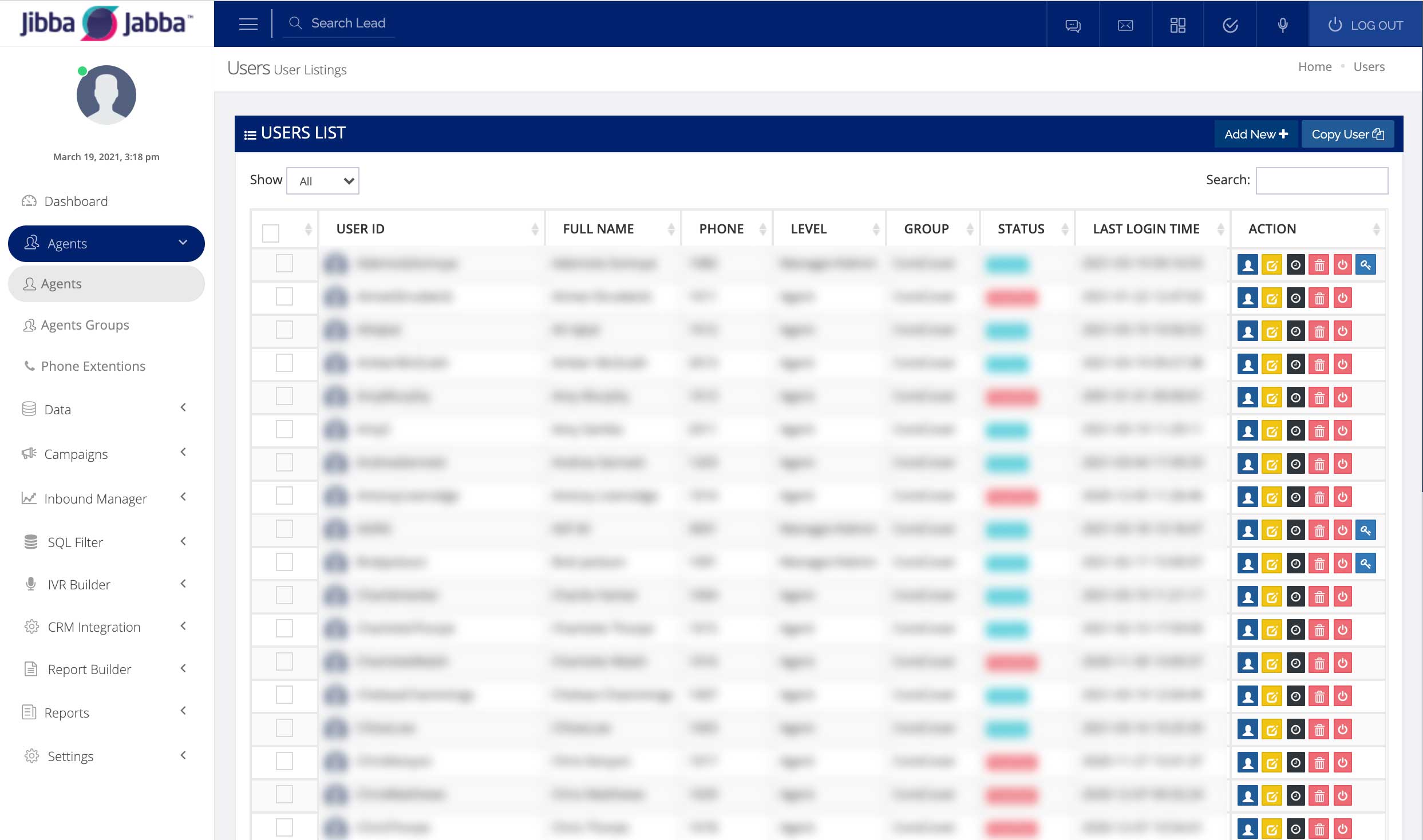The image size is (1423, 840).
Task: Click yellow edit icon in first user row
Action: tap(1272, 265)
